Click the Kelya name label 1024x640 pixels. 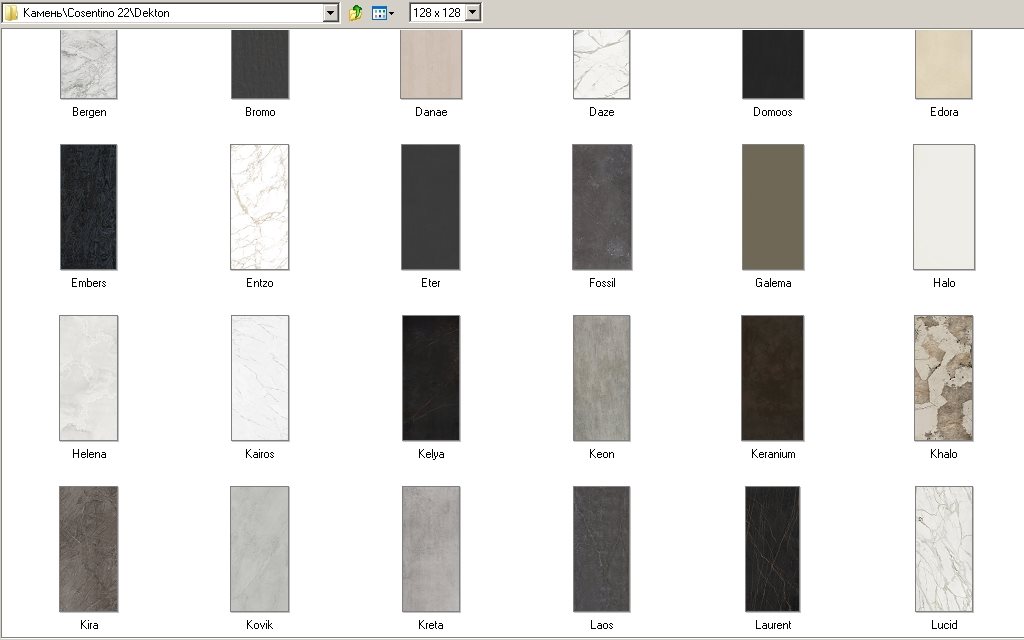tap(431, 454)
